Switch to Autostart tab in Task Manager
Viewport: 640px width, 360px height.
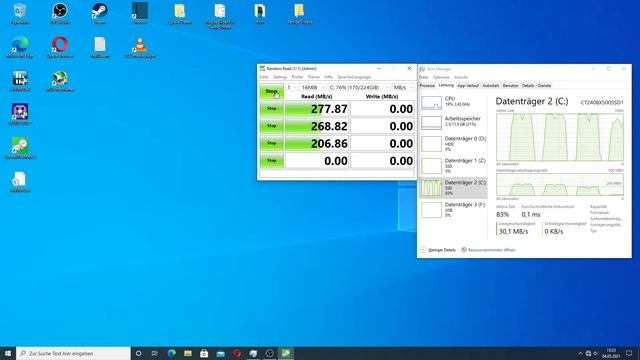(491, 86)
